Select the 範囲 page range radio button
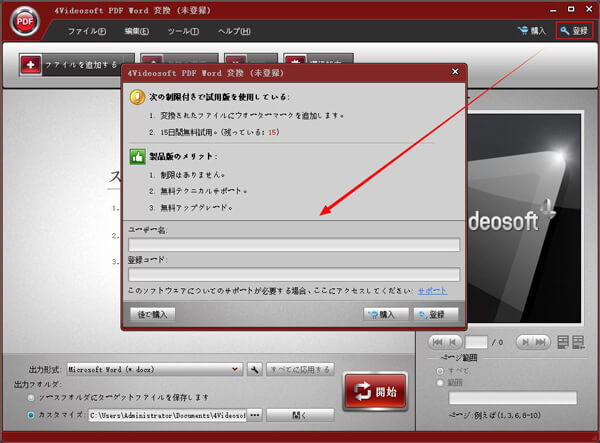 (440, 383)
